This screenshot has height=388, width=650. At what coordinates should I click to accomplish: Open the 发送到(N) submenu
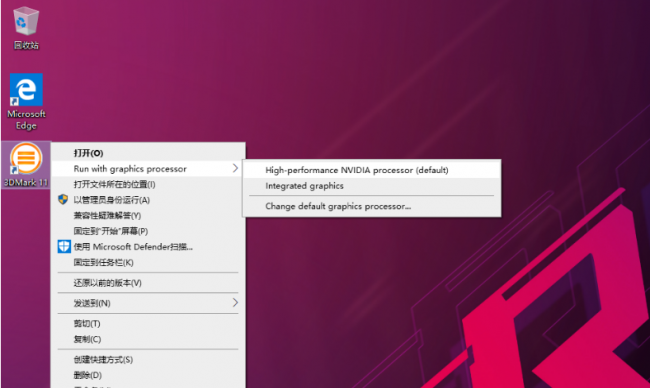(x=148, y=303)
